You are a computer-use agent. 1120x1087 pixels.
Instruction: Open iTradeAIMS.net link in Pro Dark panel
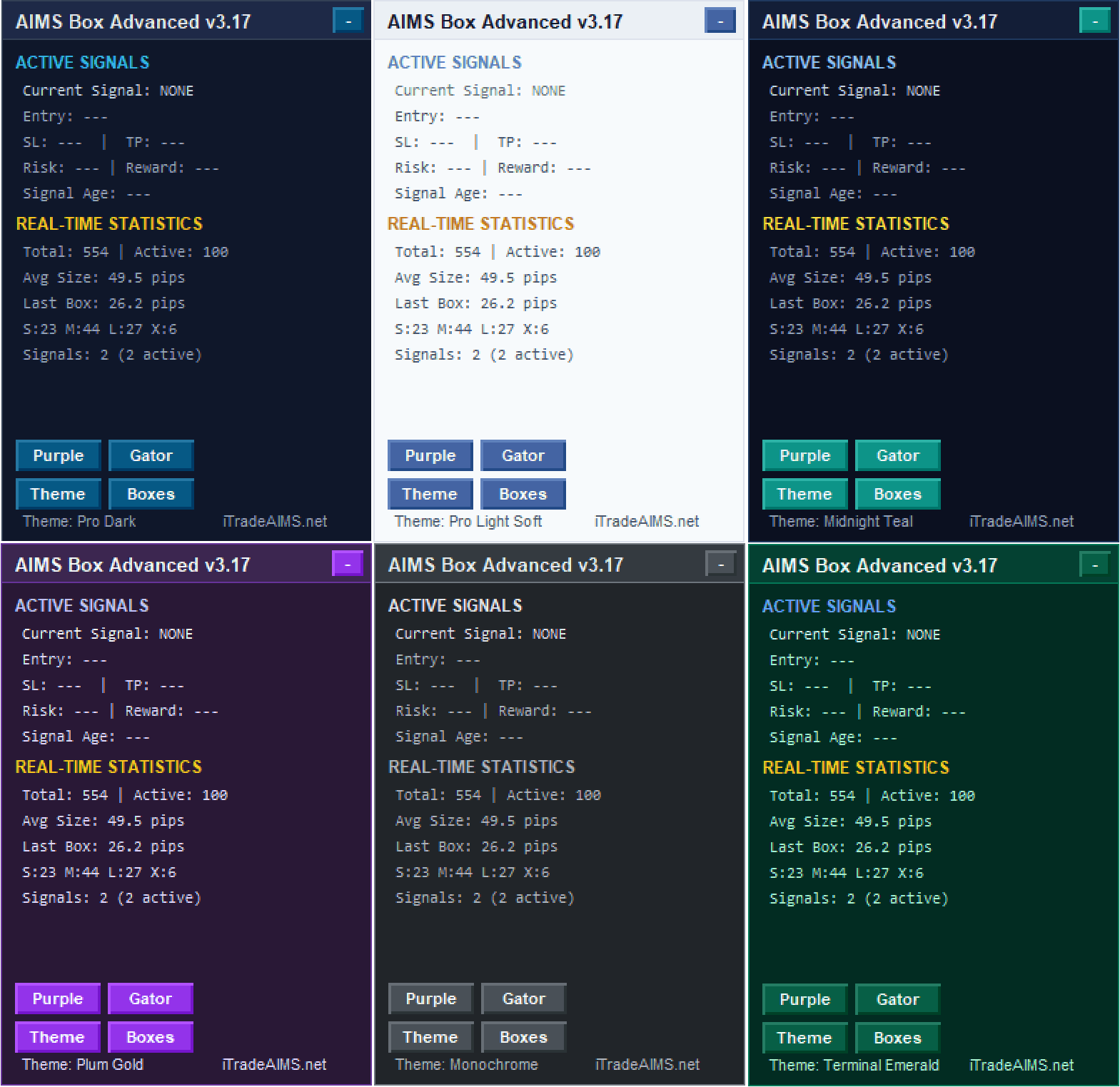(x=275, y=522)
